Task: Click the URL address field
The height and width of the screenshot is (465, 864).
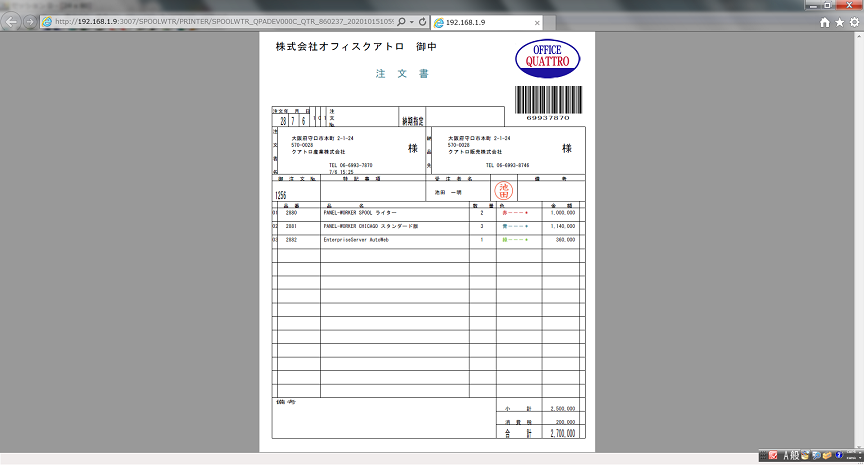Action: pos(220,21)
